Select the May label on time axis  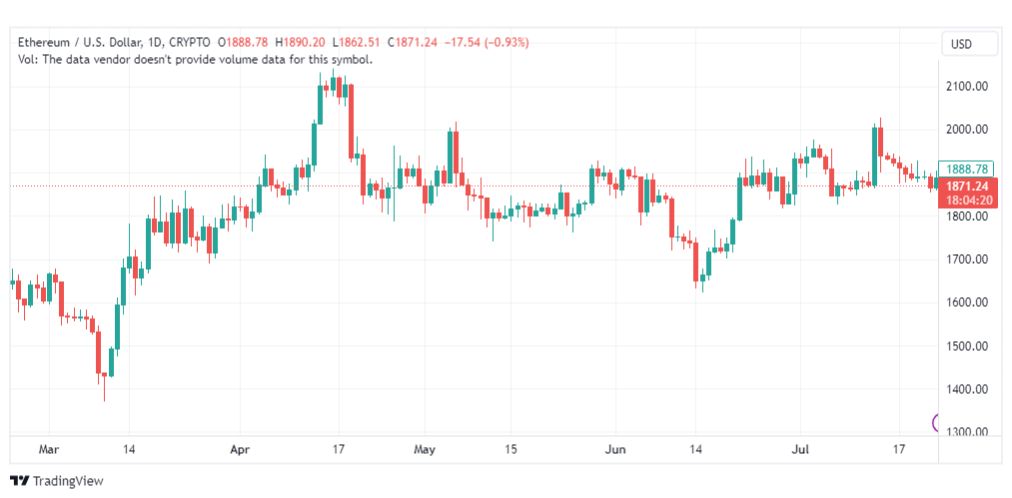click(x=424, y=449)
